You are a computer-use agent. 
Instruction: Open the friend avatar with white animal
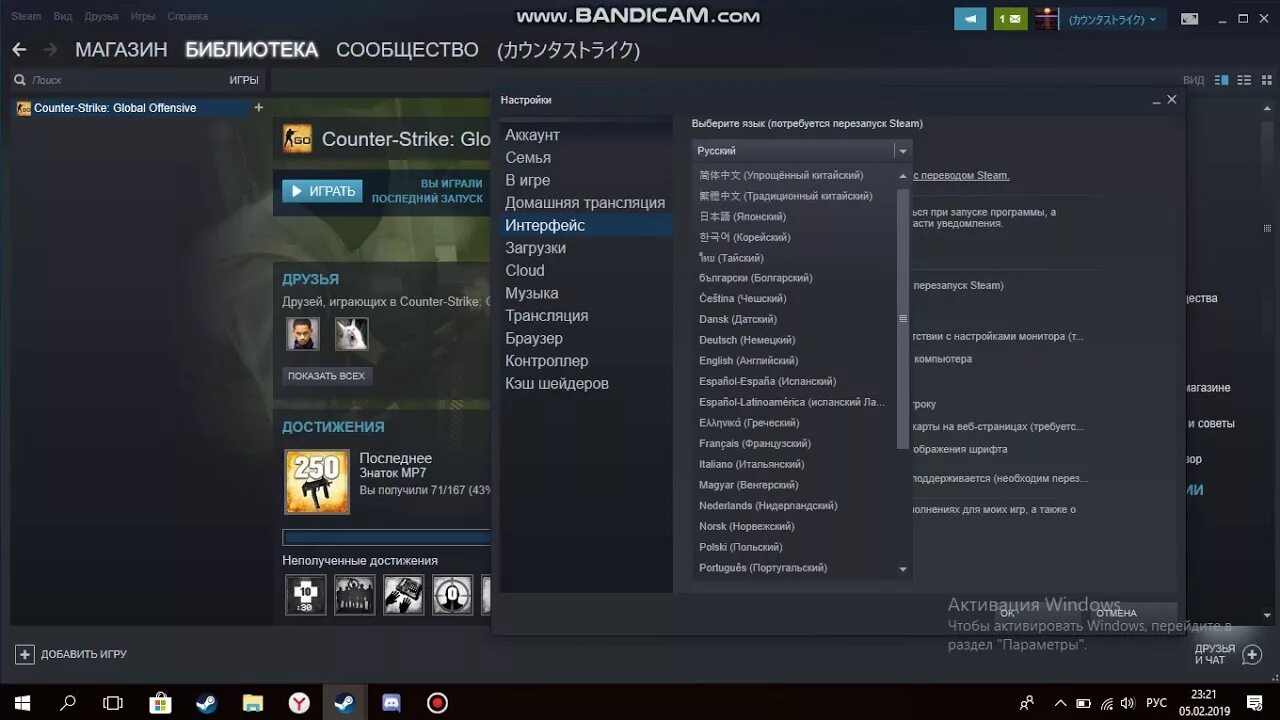[x=351, y=334]
